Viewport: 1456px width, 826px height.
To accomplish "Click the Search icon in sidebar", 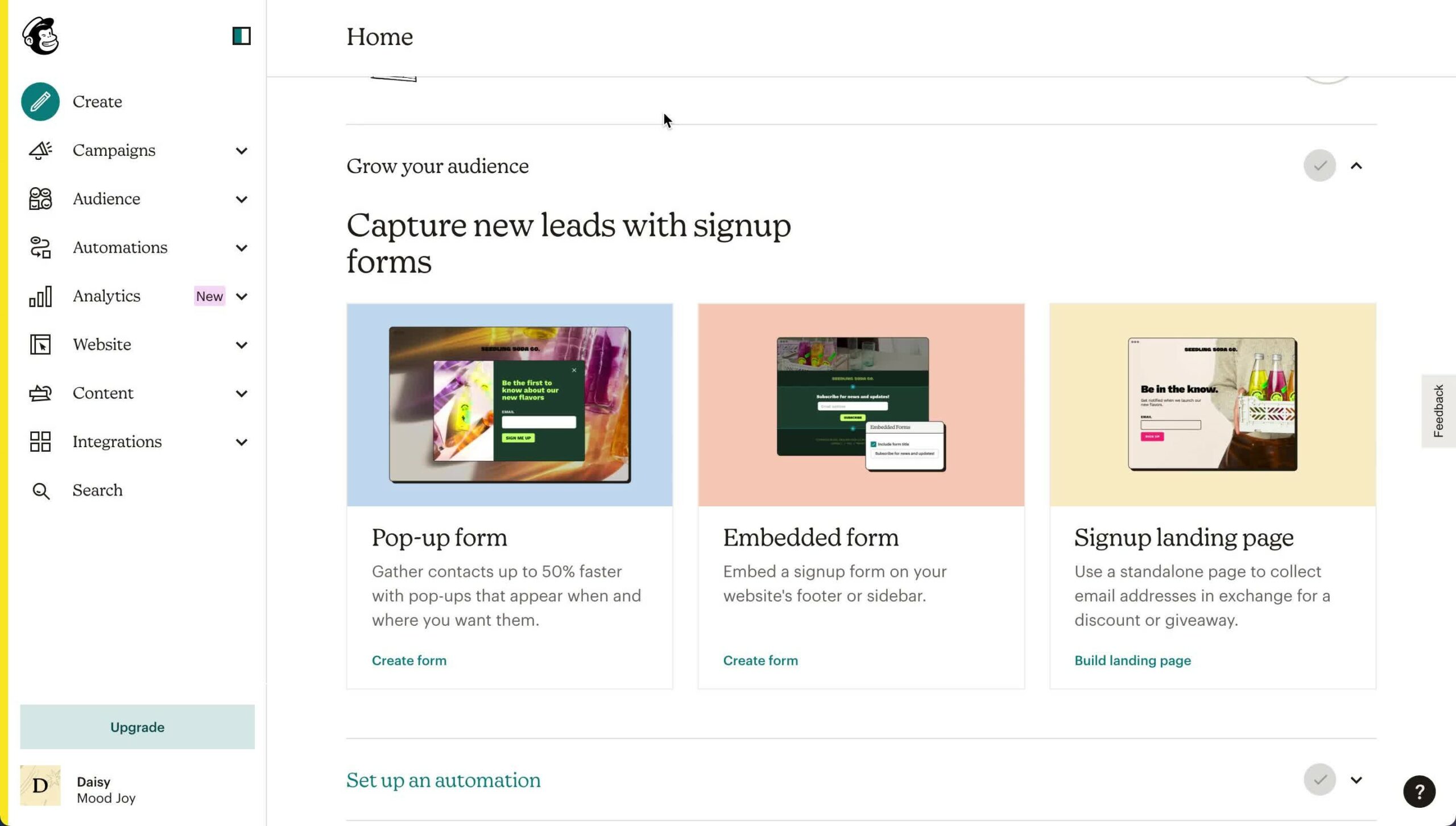I will point(40,490).
